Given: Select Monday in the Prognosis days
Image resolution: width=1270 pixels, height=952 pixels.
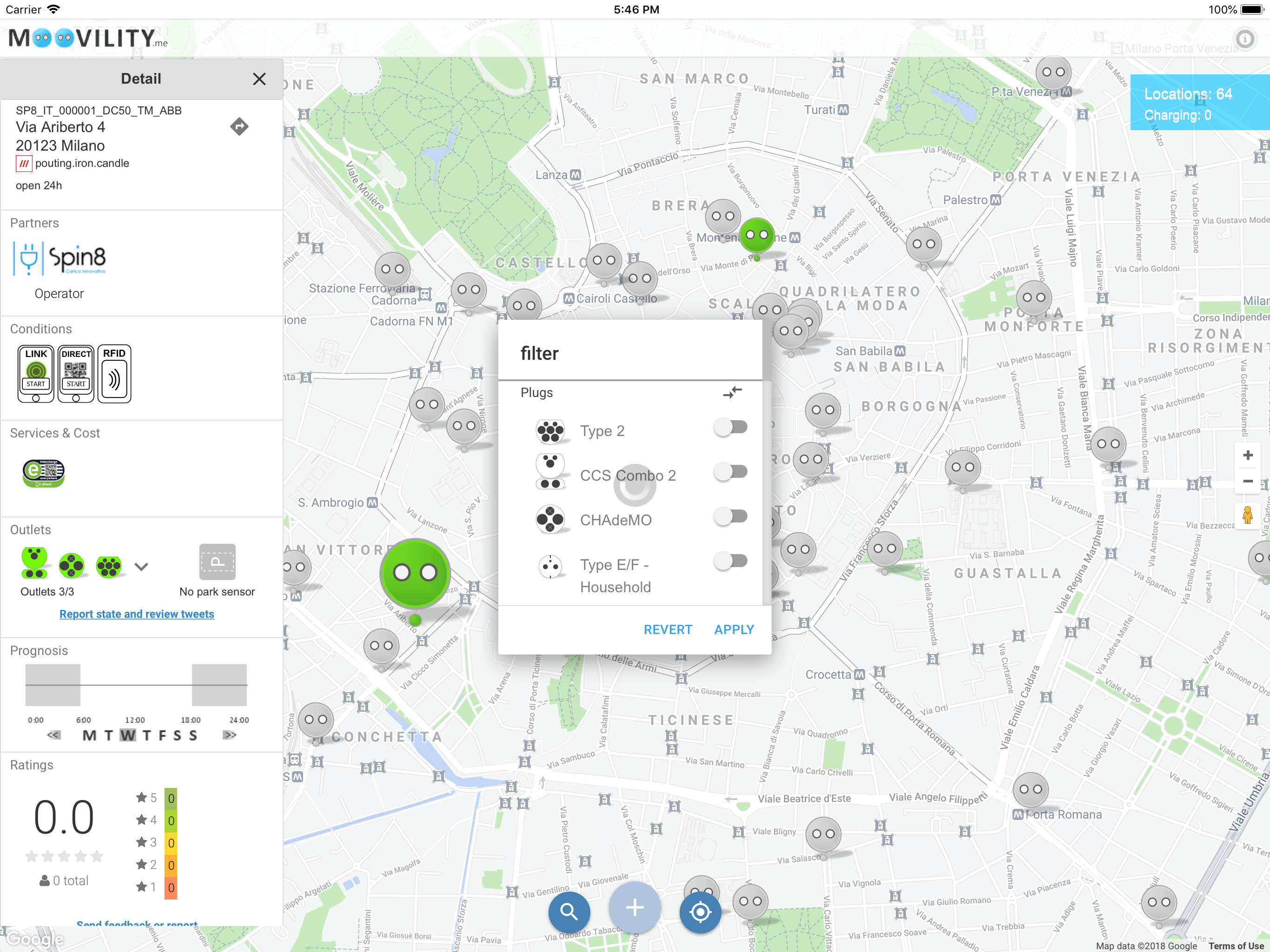Looking at the screenshot, I should point(90,735).
